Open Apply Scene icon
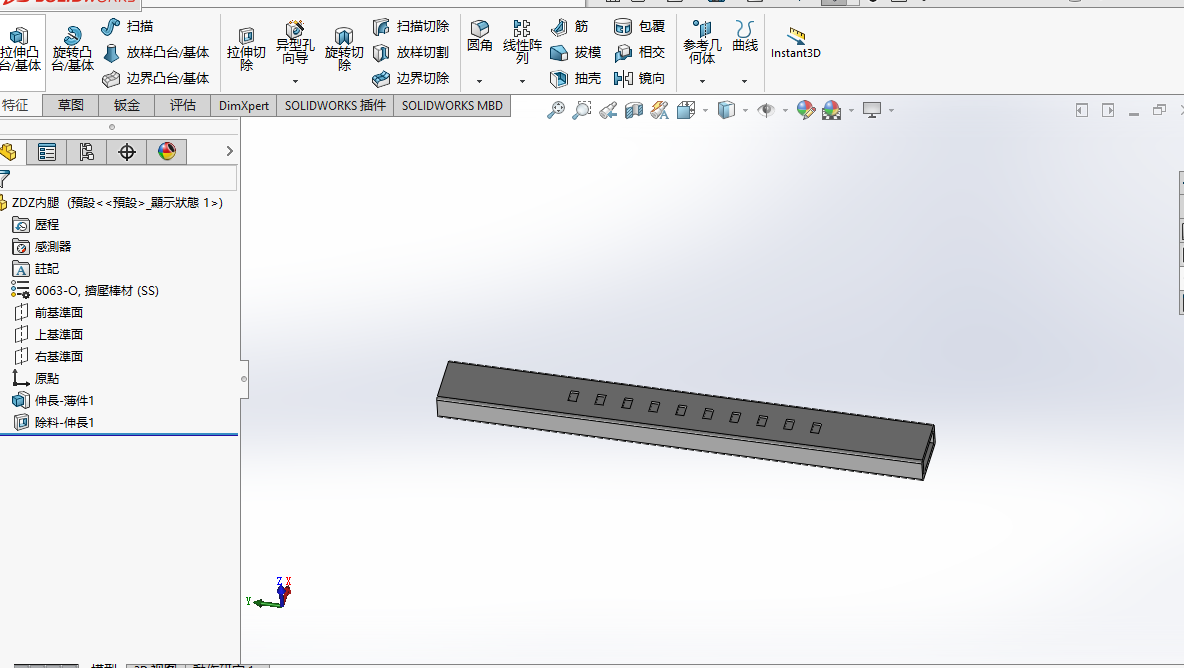The image size is (1184, 668). 831,110
